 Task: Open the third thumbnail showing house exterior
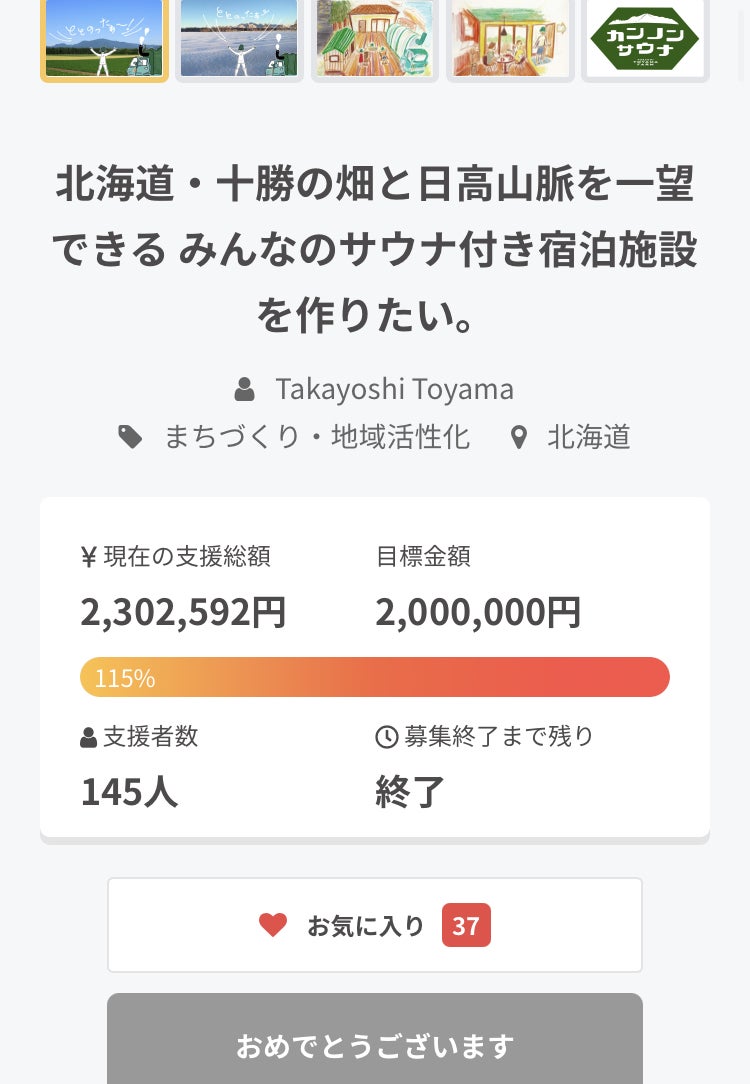click(x=374, y=38)
